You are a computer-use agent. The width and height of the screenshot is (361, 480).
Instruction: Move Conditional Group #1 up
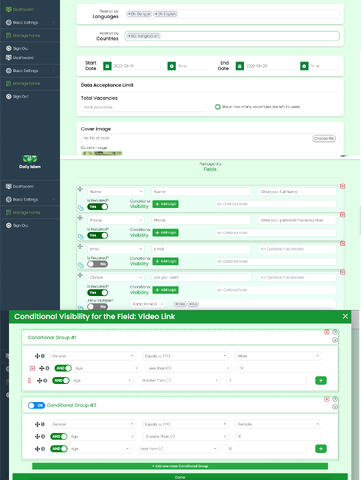coord(335,332)
